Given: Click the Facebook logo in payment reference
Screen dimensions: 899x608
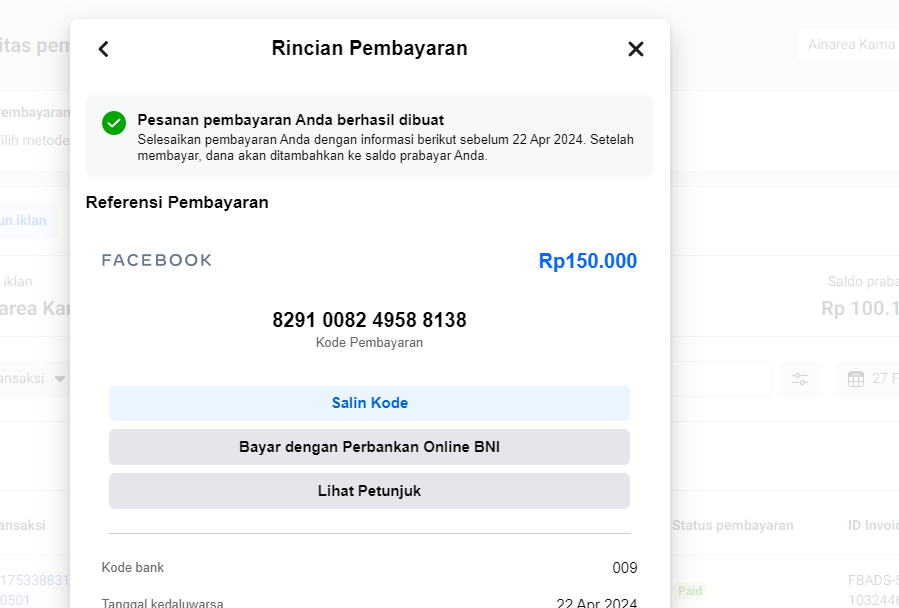Looking at the screenshot, I should [157, 260].
